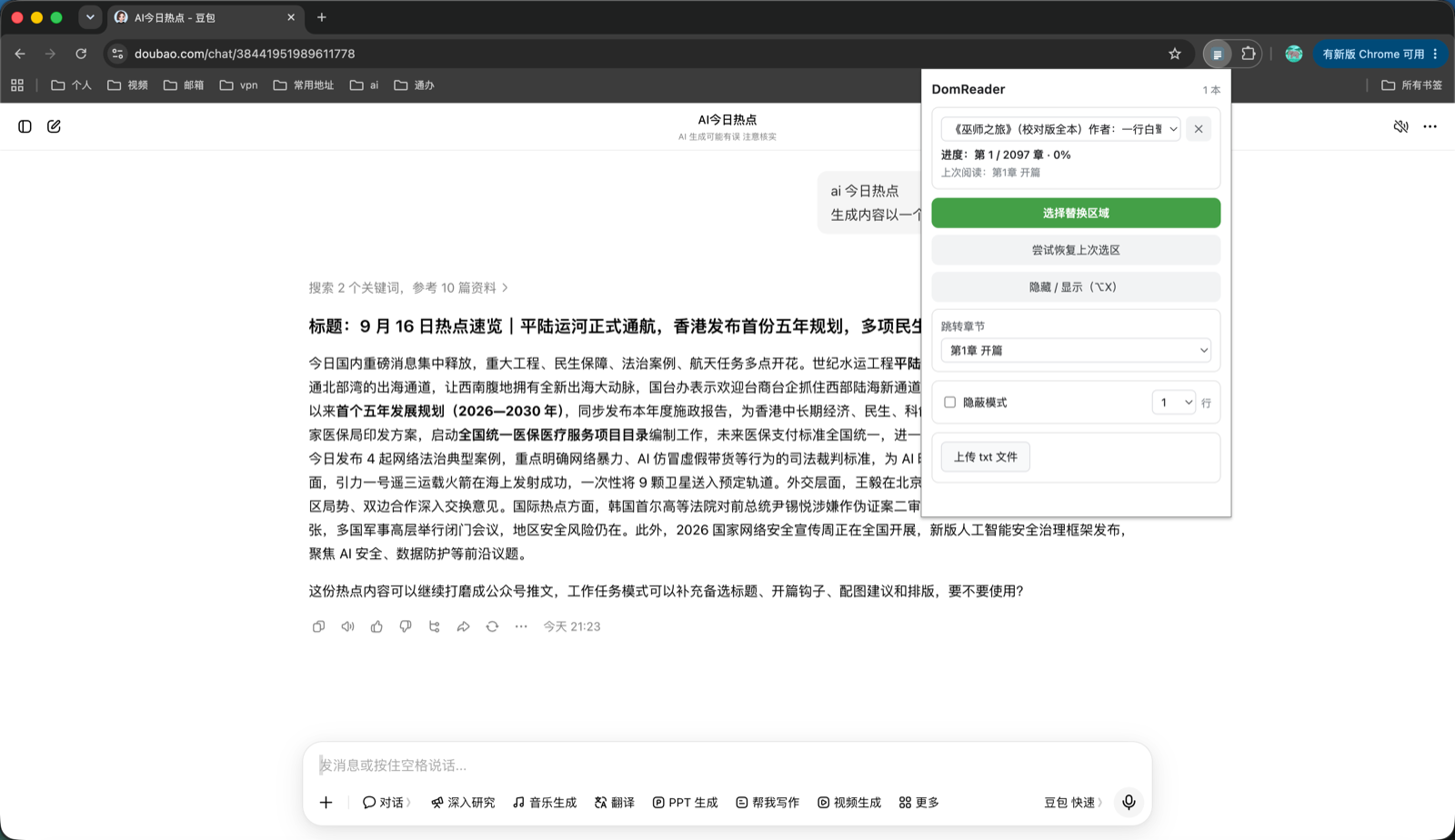Toggle the Doubao sidebar panel icon
1455x840 pixels.
coord(25,126)
